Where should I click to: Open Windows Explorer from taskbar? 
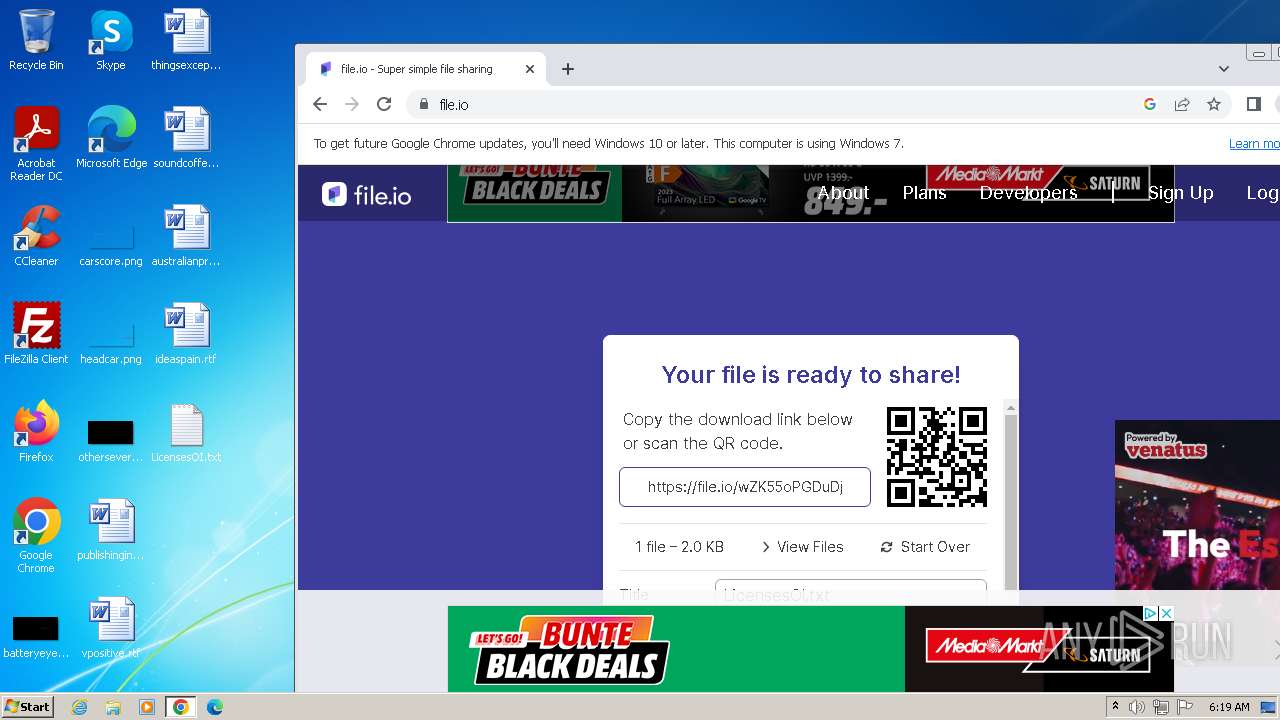coord(113,707)
